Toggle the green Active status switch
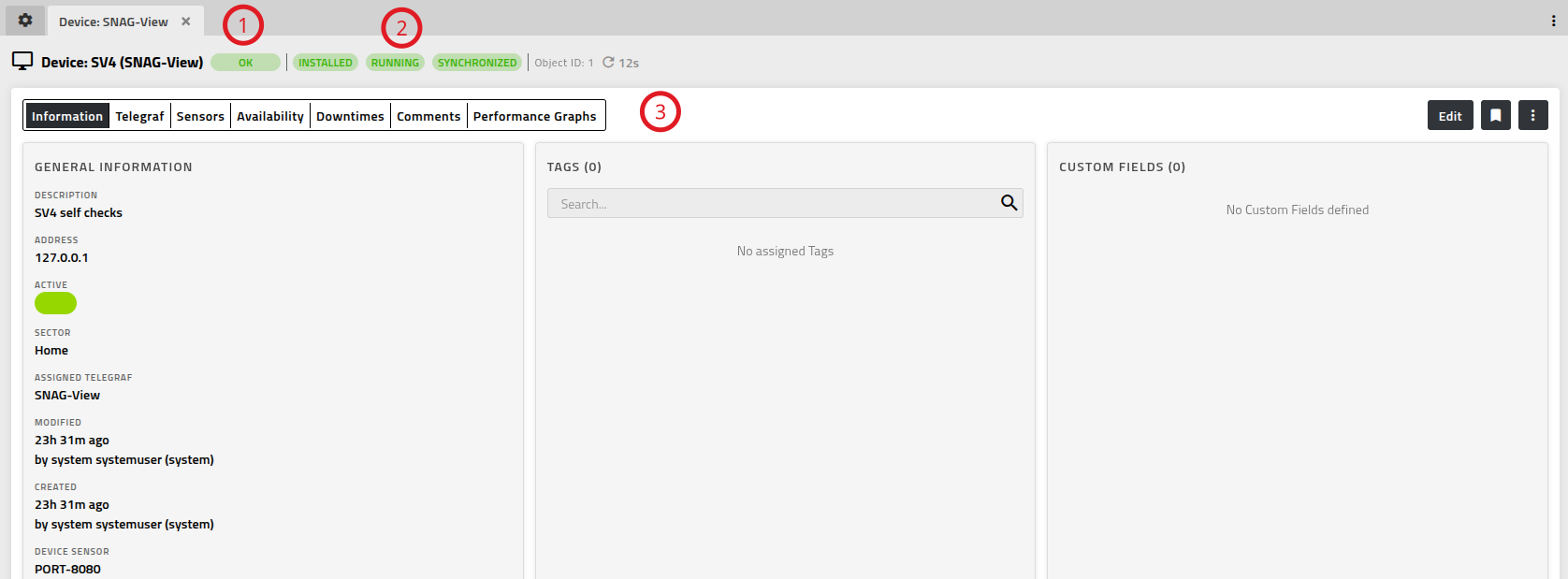This screenshot has height=579, width=1568. click(x=55, y=303)
